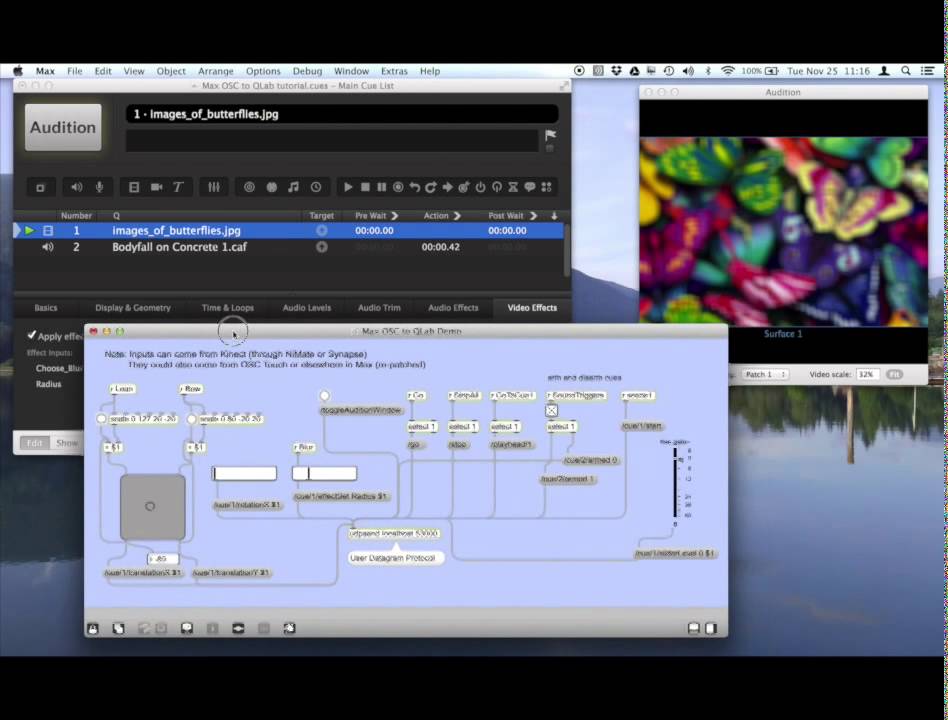Switch to the Audio Trim tab
The image size is (948, 720).
pyautogui.click(x=379, y=308)
